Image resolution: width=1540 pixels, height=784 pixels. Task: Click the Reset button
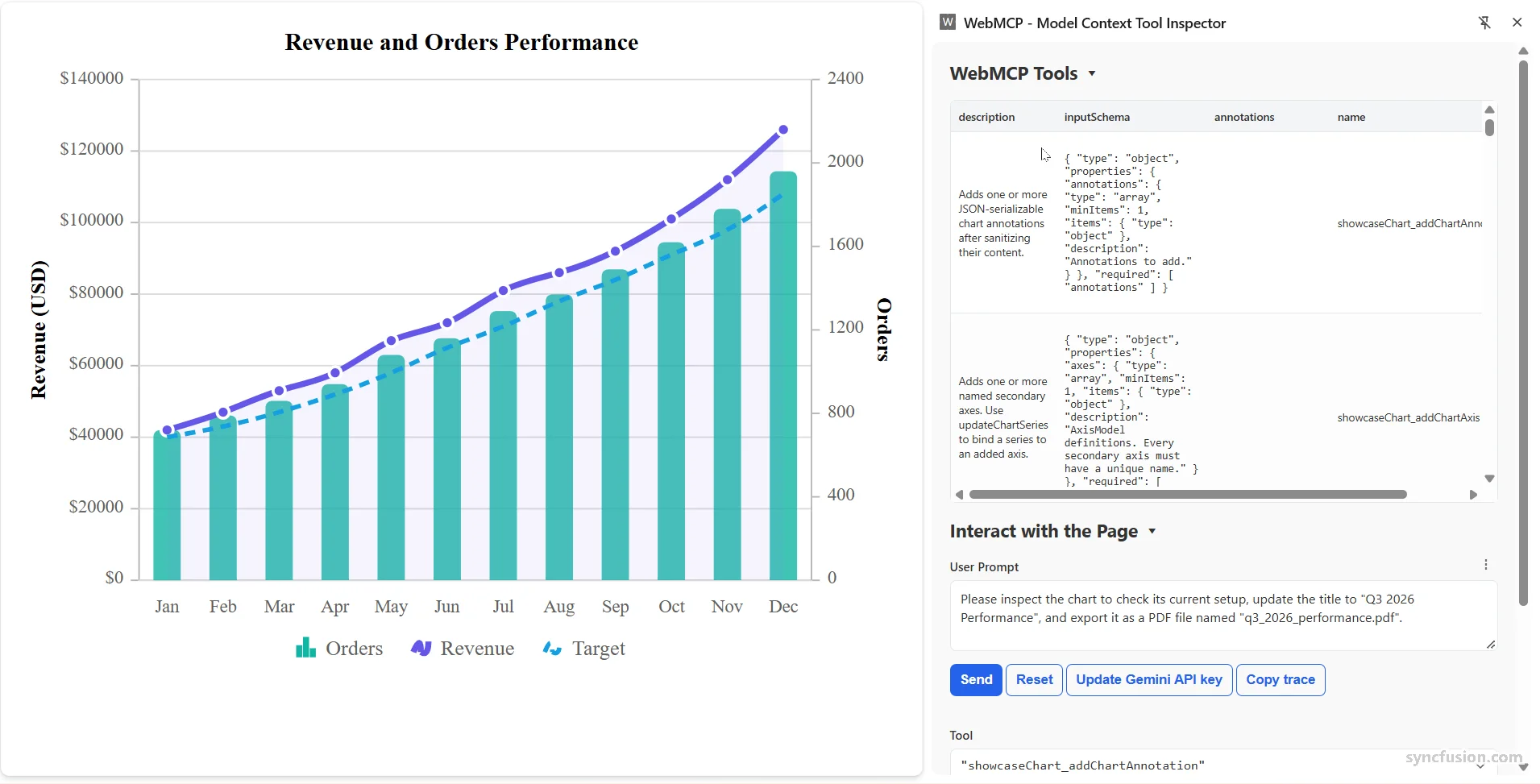pyautogui.click(x=1034, y=680)
